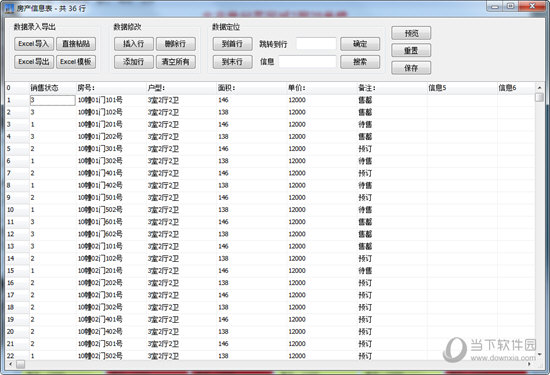
Task: Click the 保存 button
Action: 411,68
